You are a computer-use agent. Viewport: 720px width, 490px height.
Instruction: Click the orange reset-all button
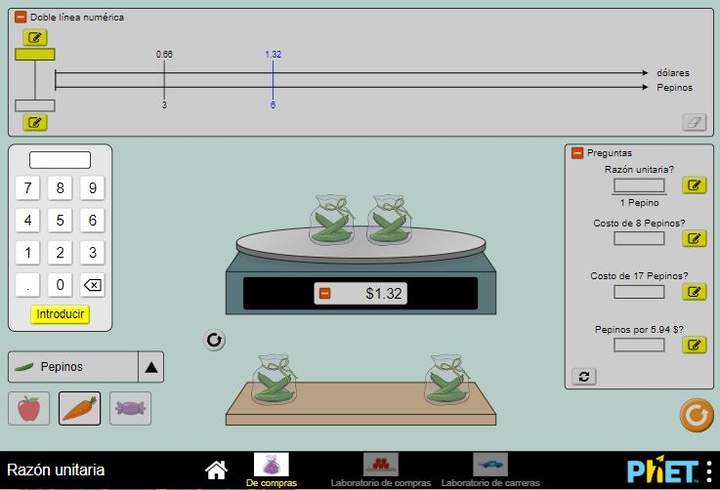click(696, 414)
